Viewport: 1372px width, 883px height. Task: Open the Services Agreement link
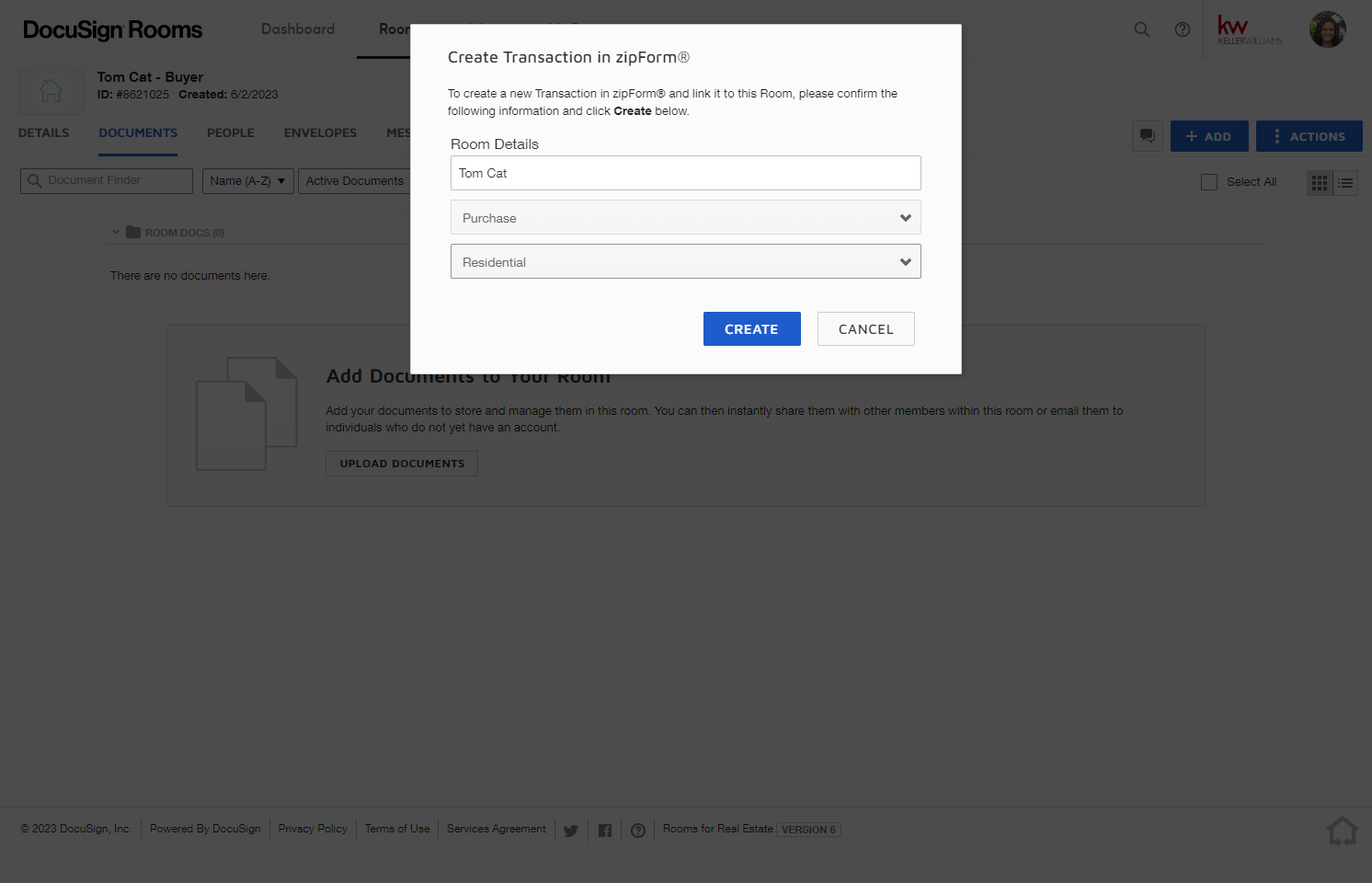497,830
